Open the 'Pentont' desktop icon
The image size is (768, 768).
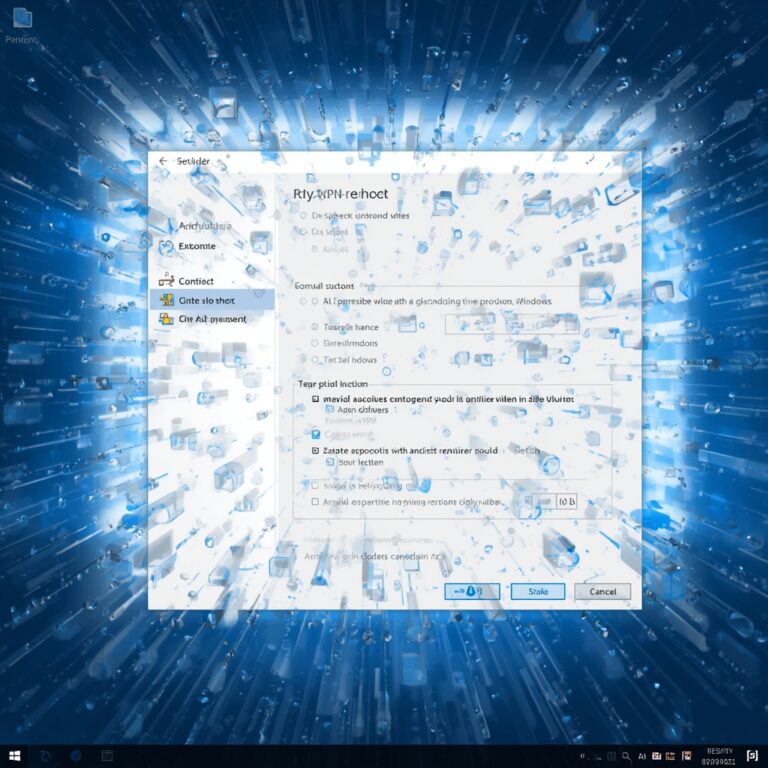22,24
